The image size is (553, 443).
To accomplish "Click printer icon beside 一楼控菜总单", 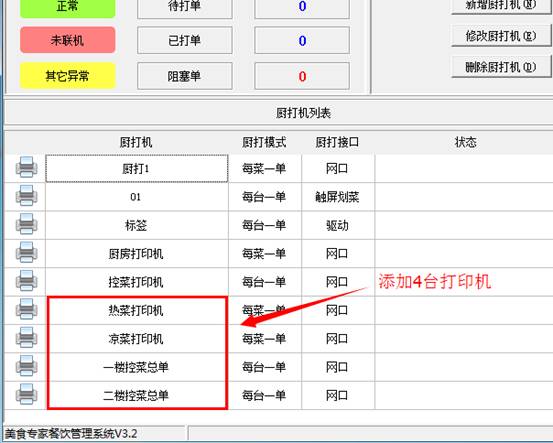I will (26, 366).
